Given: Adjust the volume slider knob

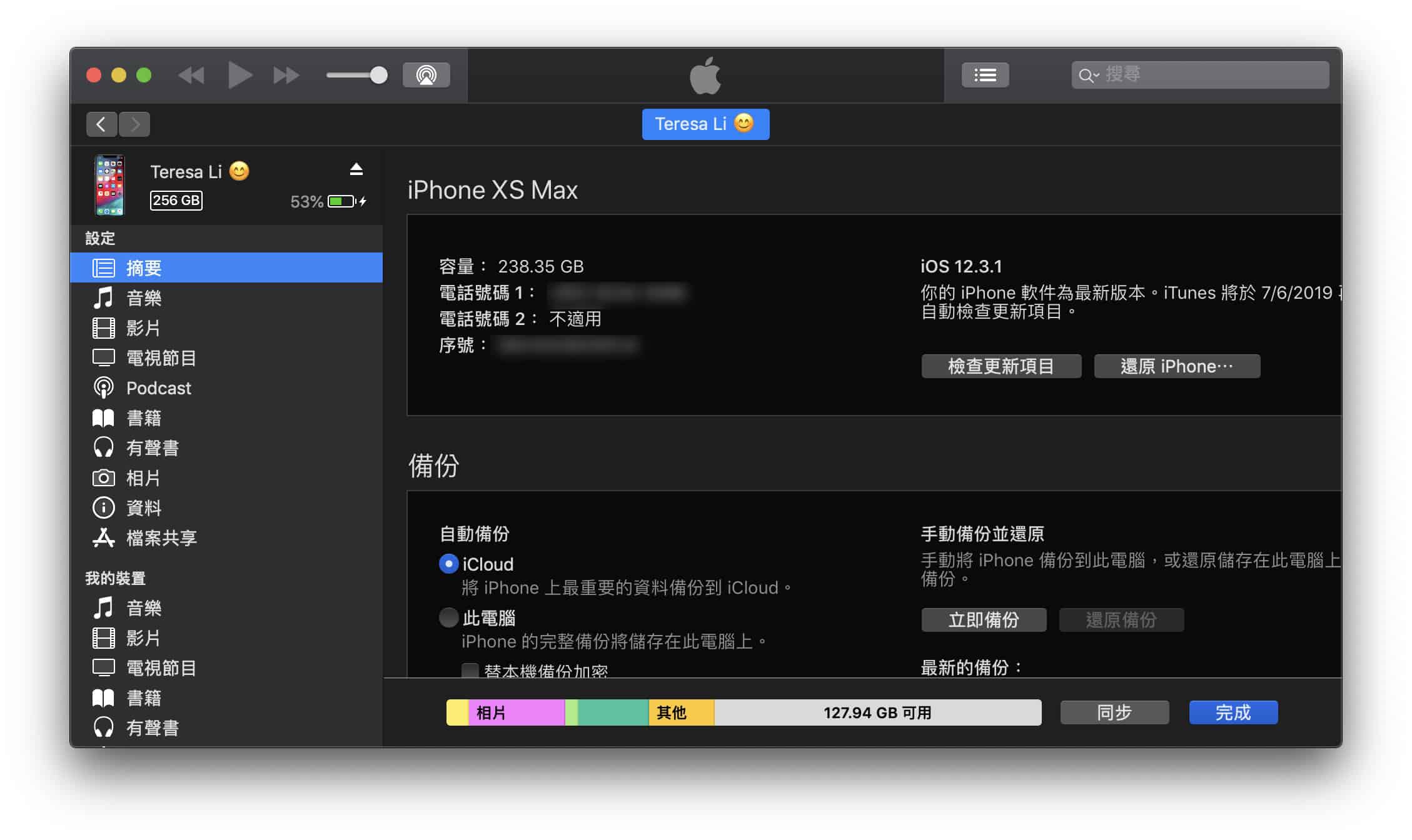Looking at the screenshot, I should (378, 76).
